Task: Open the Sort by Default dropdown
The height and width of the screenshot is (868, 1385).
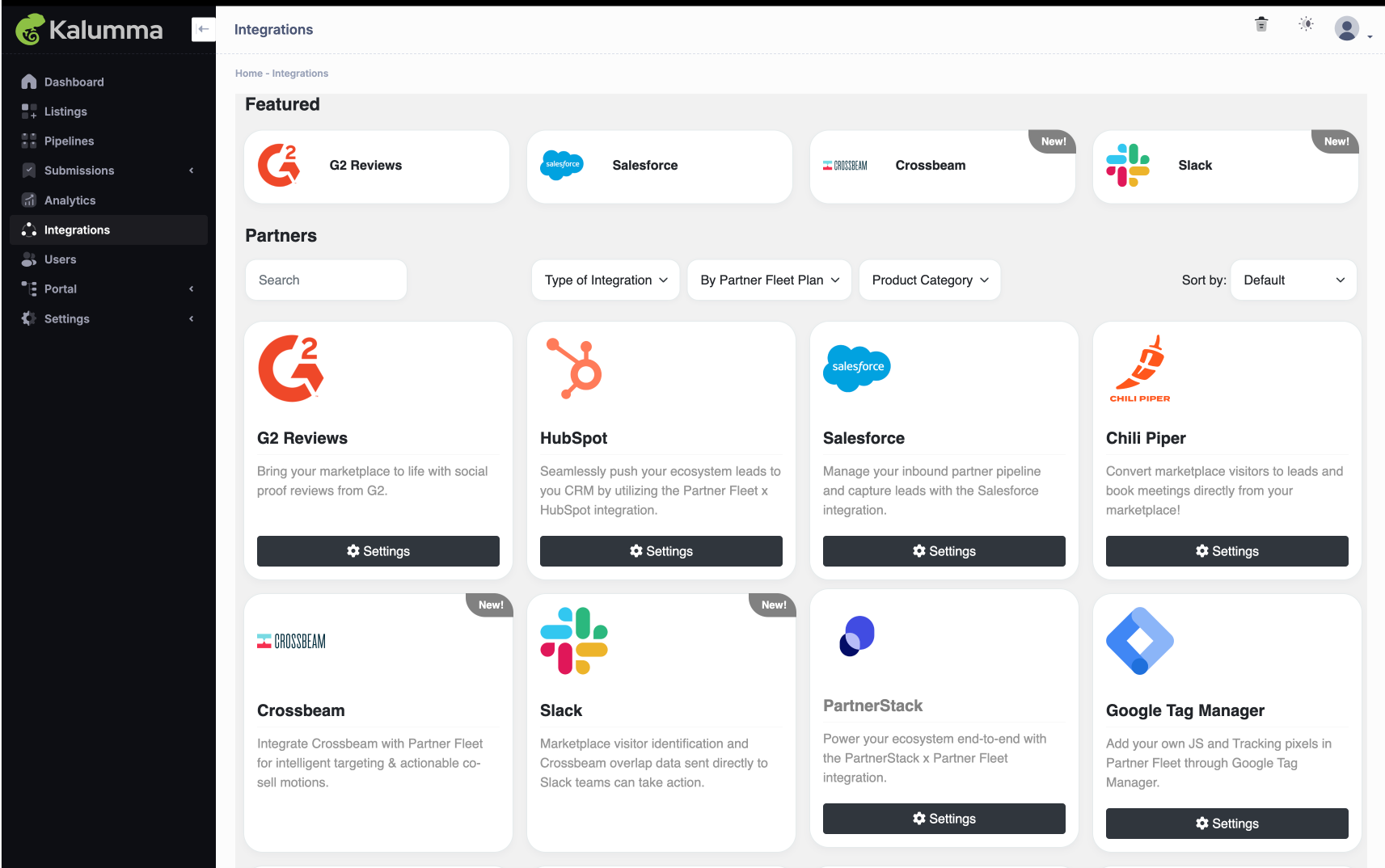Action: point(1294,280)
